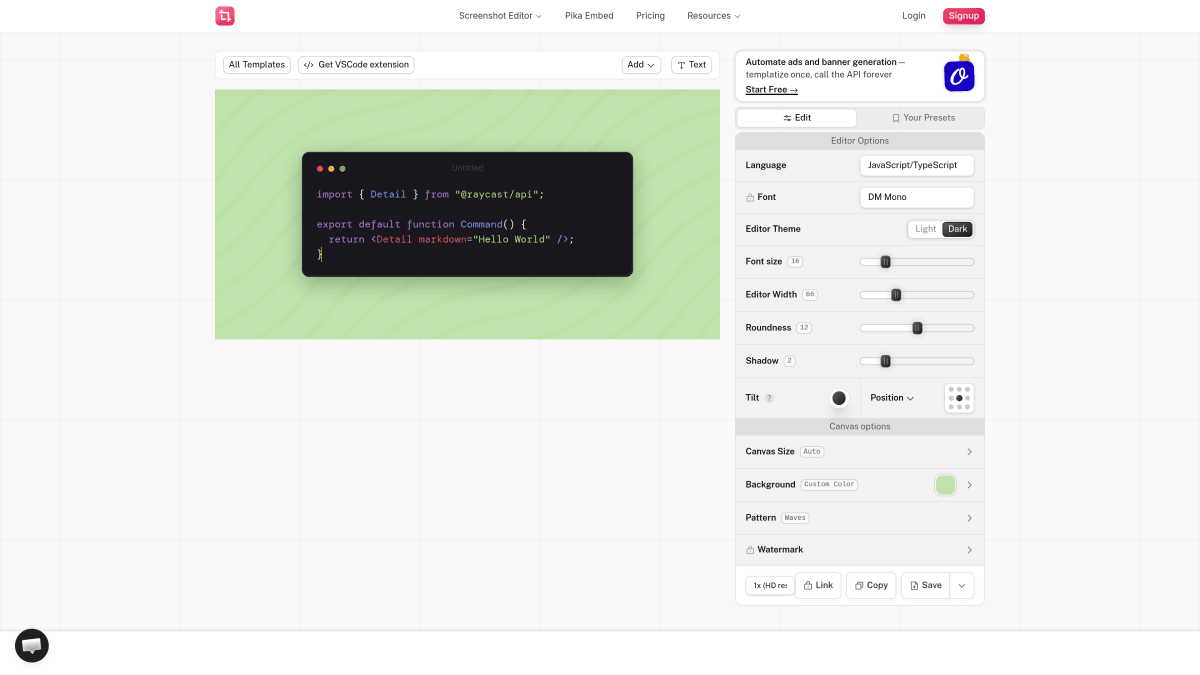Click the Pika logo icon in the header
Viewport: 1200px width, 675px height.
(225, 16)
